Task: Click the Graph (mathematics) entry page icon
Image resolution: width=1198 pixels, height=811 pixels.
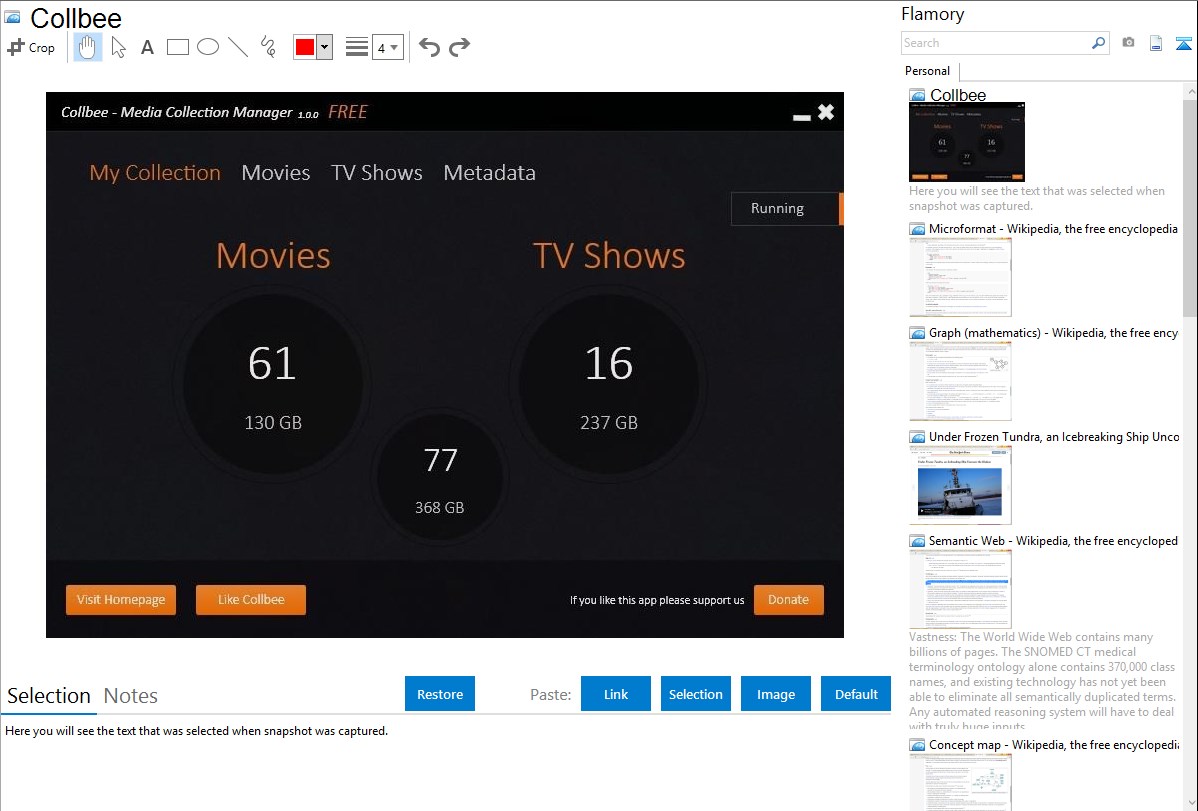Action: point(917,333)
